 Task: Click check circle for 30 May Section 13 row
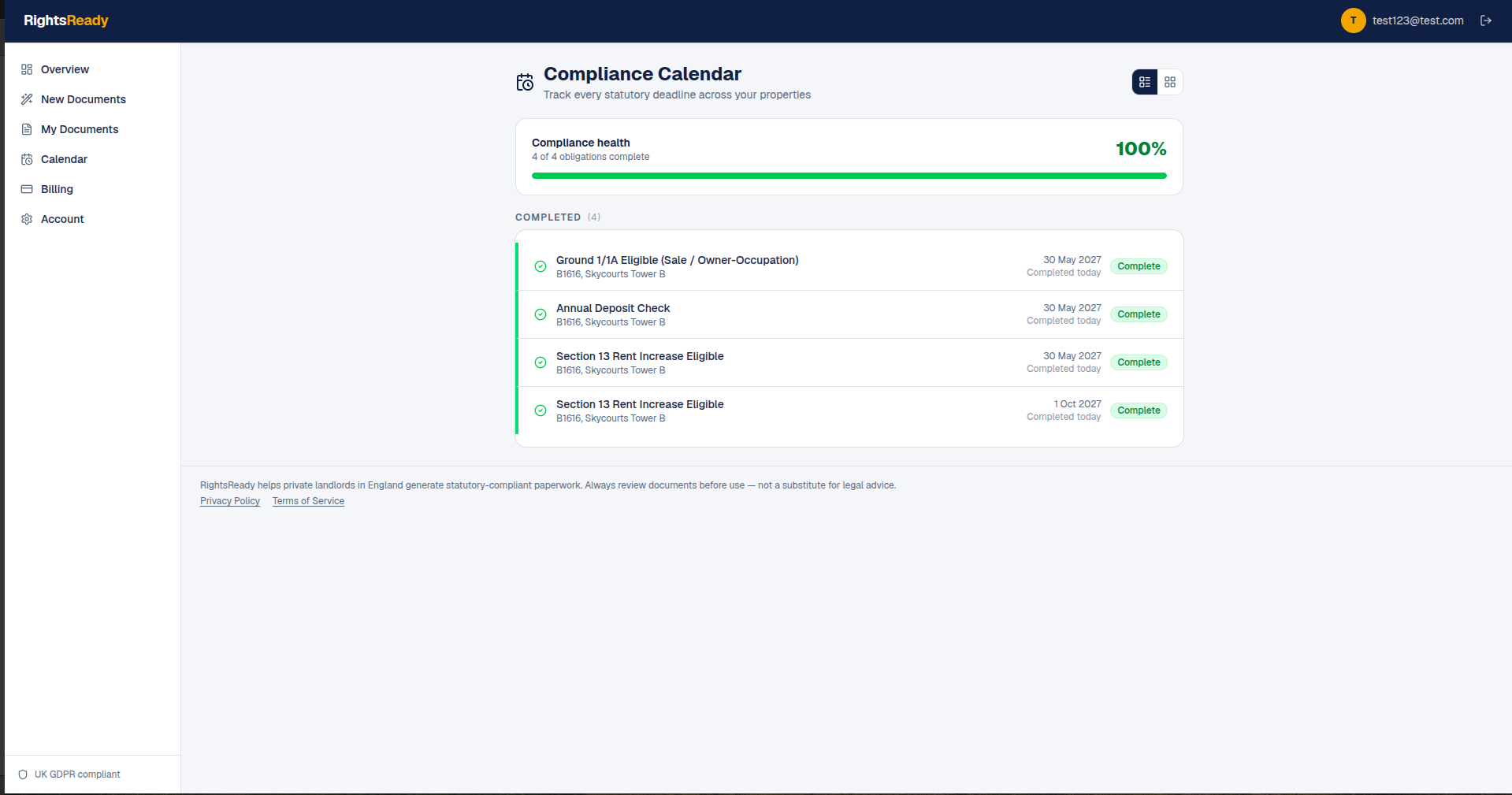click(x=541, y=362)
